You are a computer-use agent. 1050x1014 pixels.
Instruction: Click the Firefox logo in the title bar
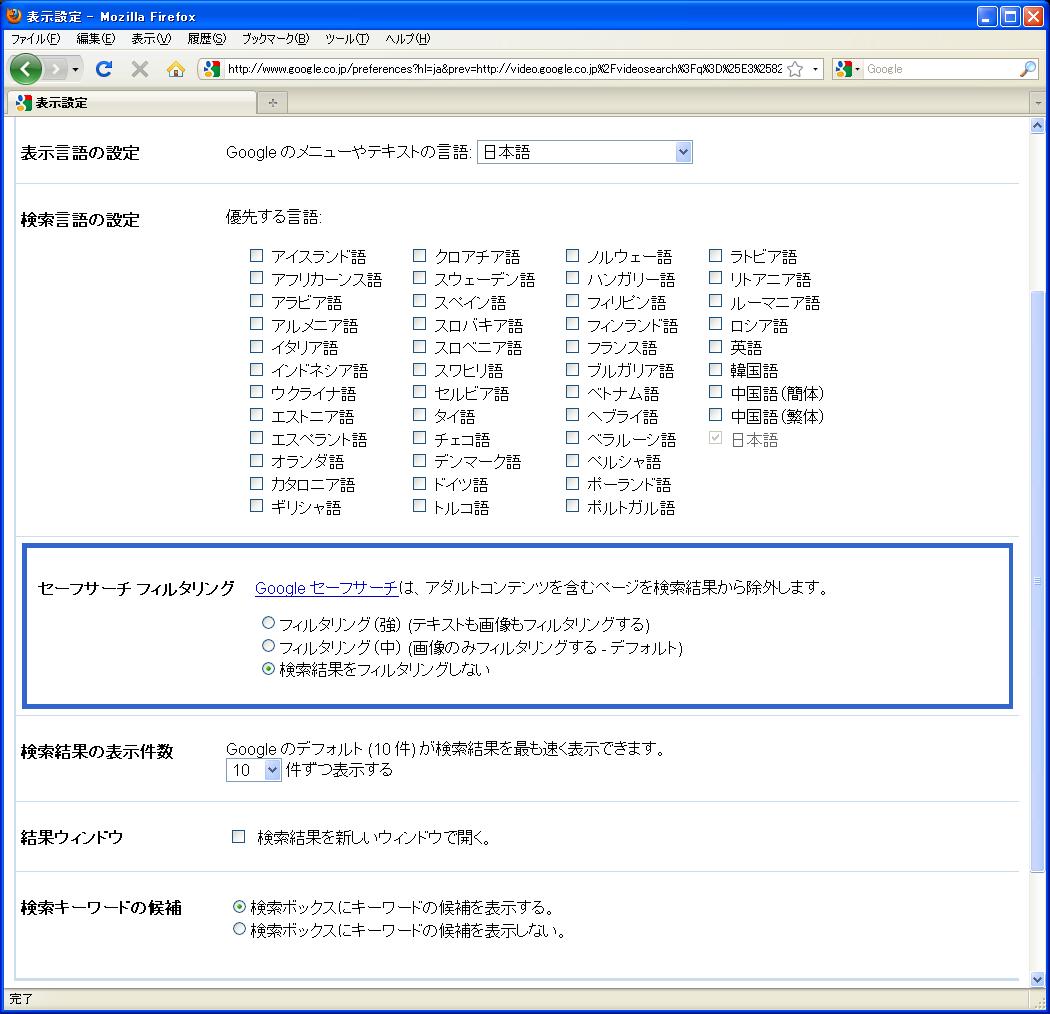pyautogui.click(x=13, y=15)
